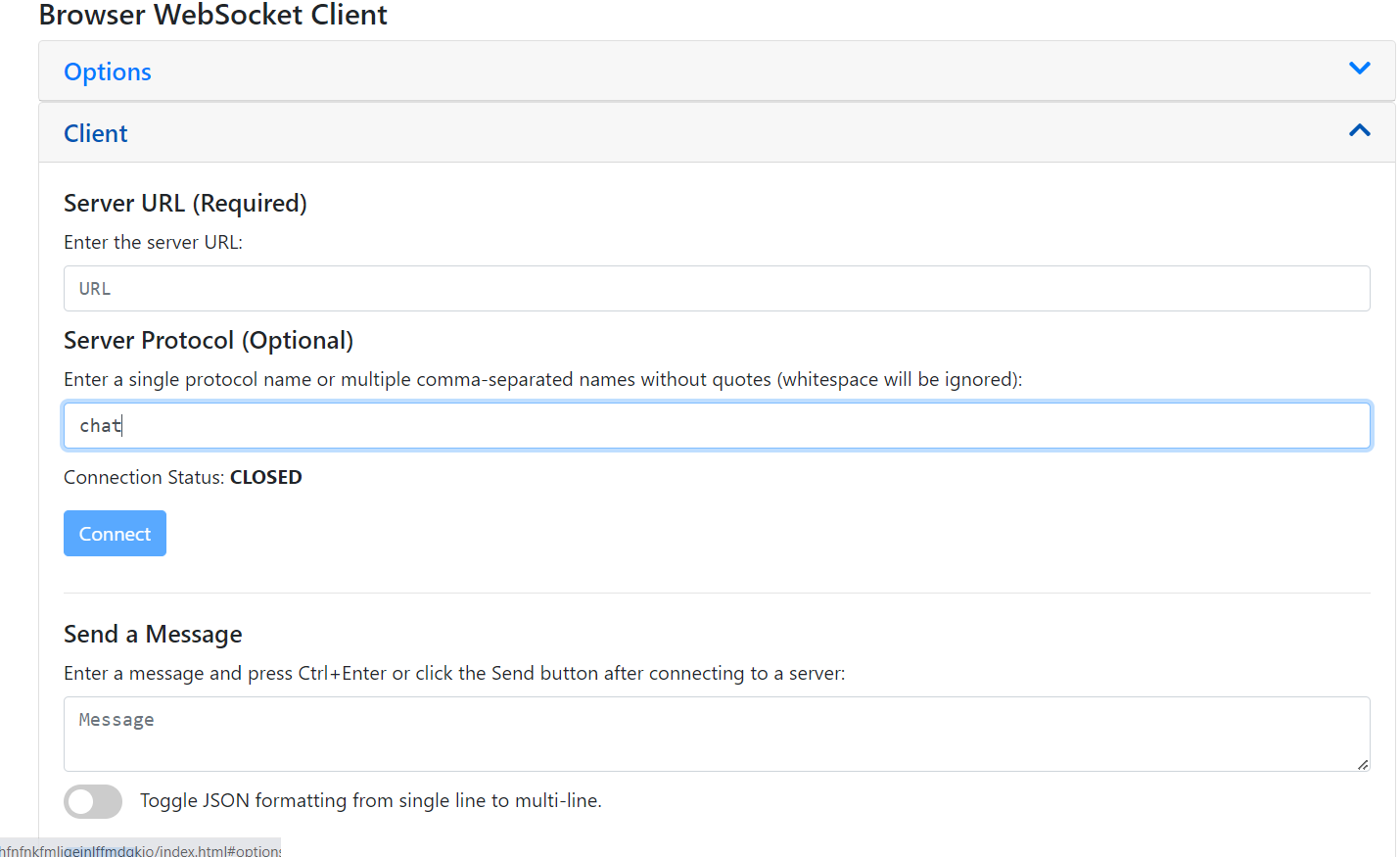This screenshot has height=857, width=1400.
Task: Click the protocol name instructions text
Action: [x=542, y=380]
